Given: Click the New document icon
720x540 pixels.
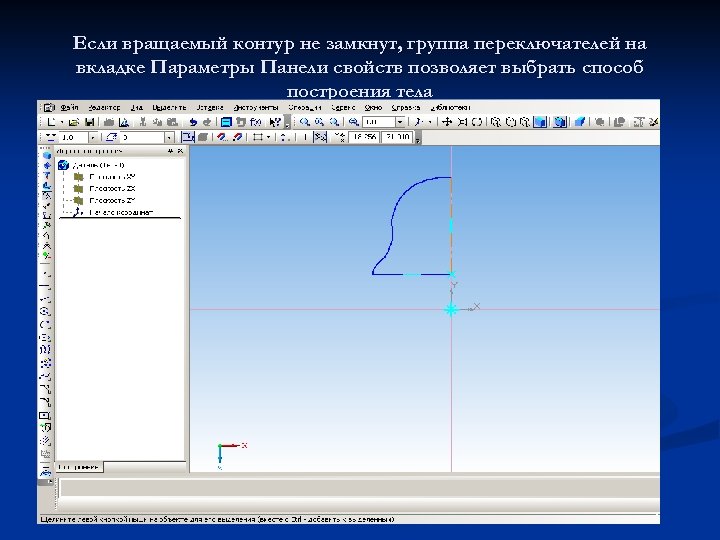Looking at the screenshot, I should point(51,122).
